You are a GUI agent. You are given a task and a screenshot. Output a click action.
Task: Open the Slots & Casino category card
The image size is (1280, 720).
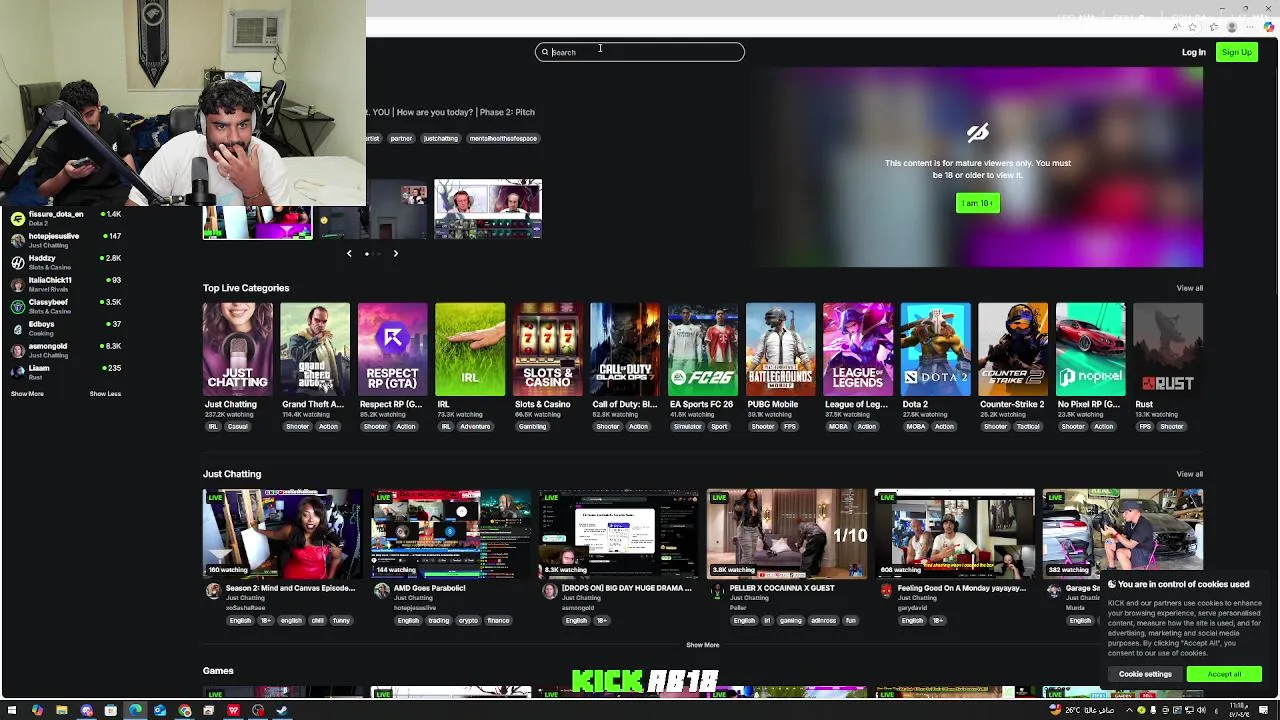[548, 349]
